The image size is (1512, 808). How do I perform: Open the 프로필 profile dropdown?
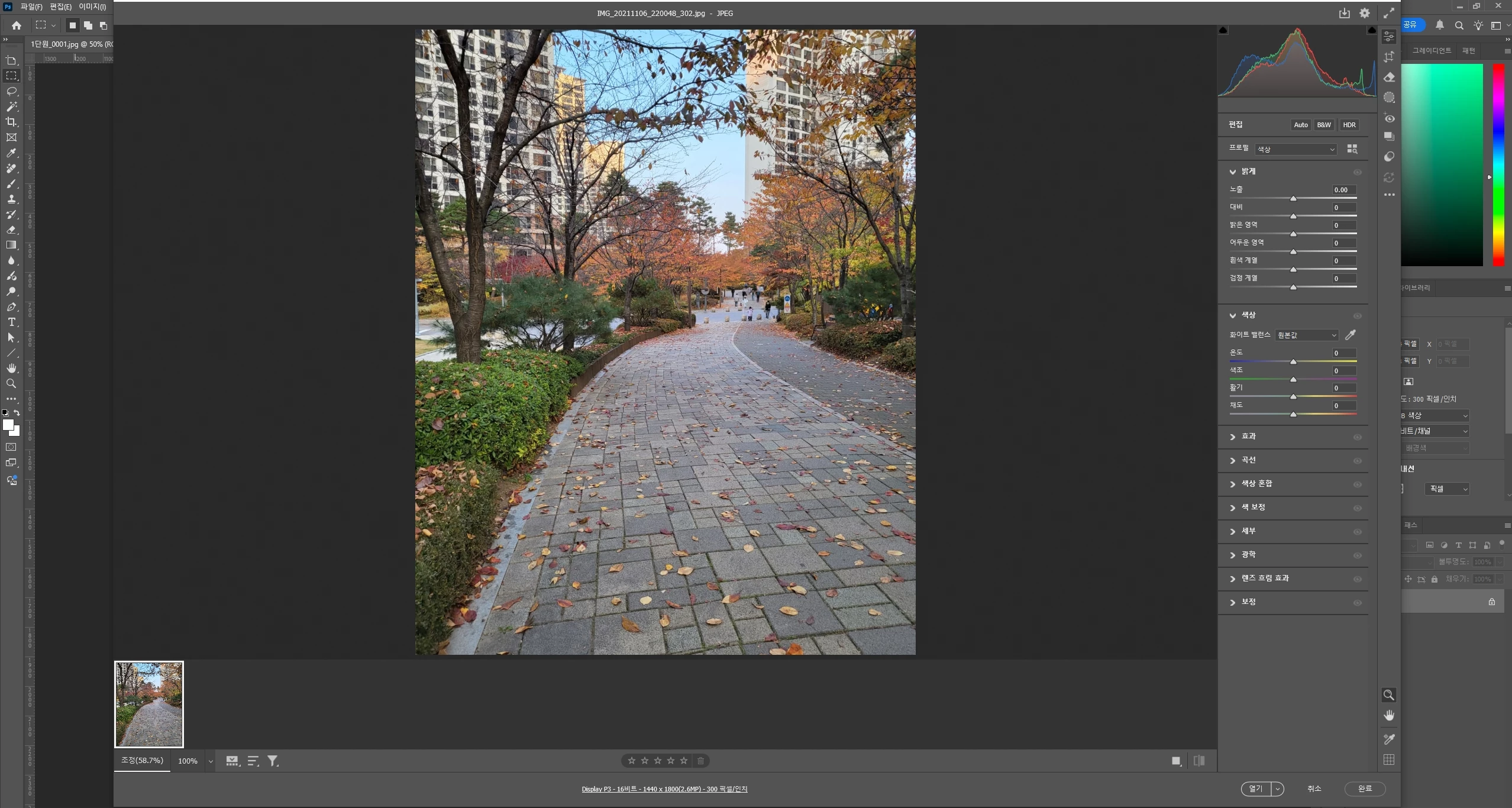1295,149
